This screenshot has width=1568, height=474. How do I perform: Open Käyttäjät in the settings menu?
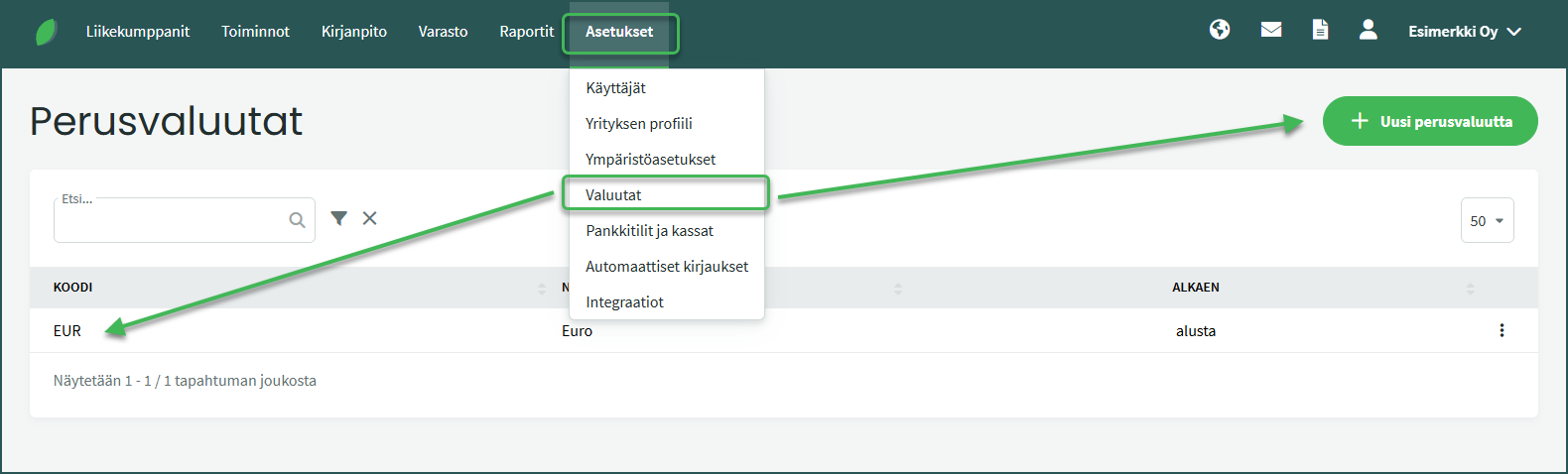615,88
